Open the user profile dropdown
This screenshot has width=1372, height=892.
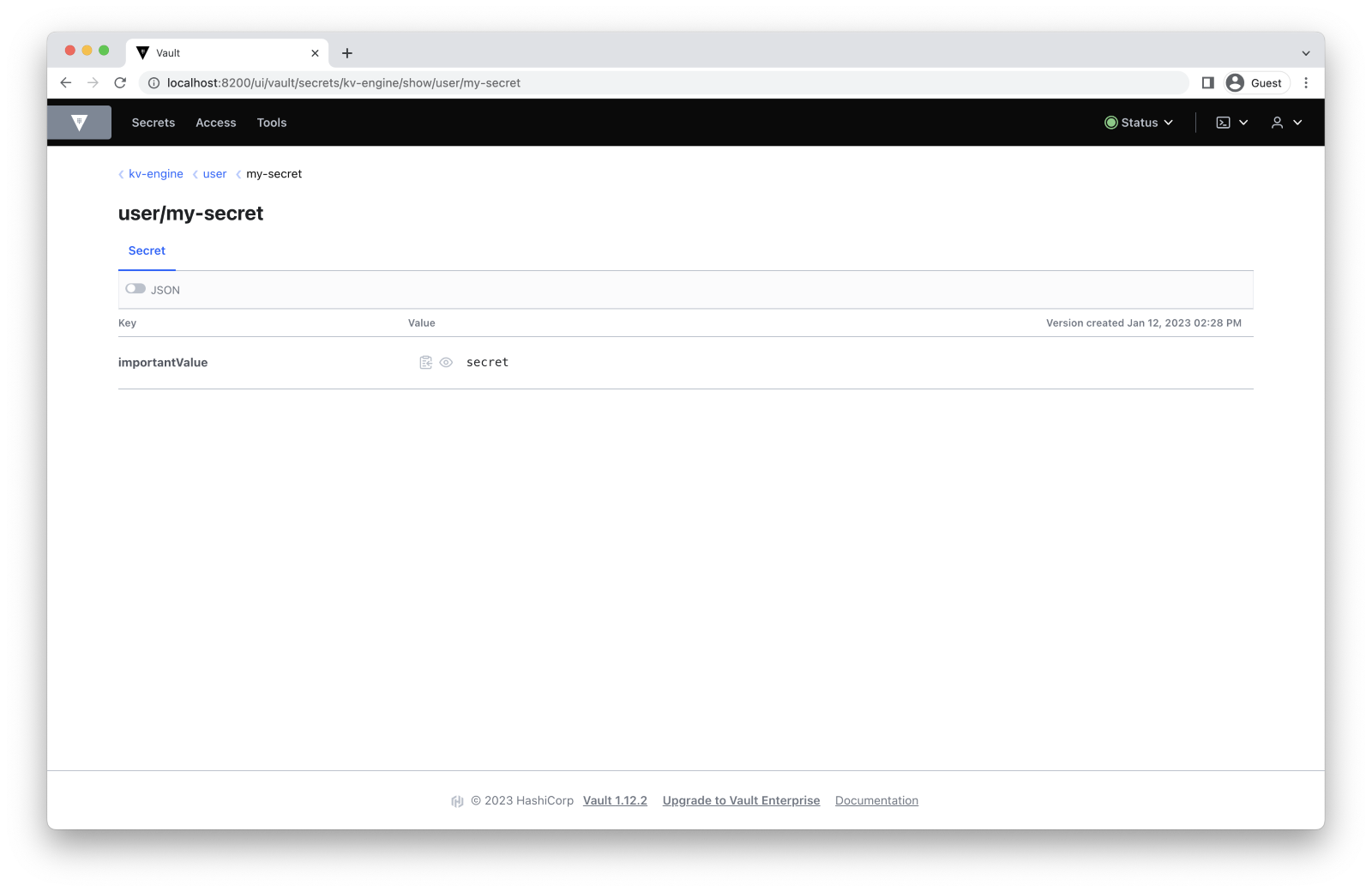(1286, 123)
